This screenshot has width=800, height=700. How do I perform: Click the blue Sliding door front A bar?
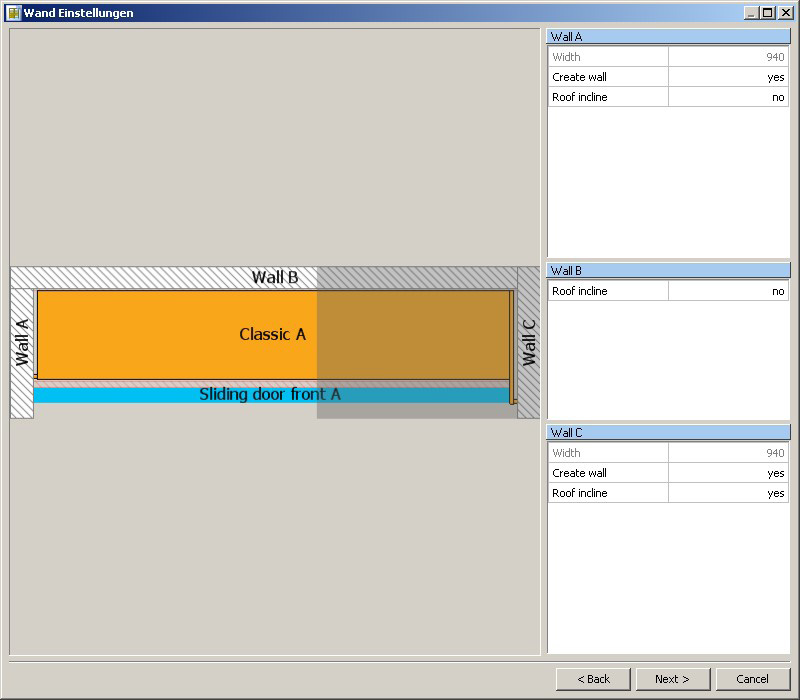(x=270, y=395)
